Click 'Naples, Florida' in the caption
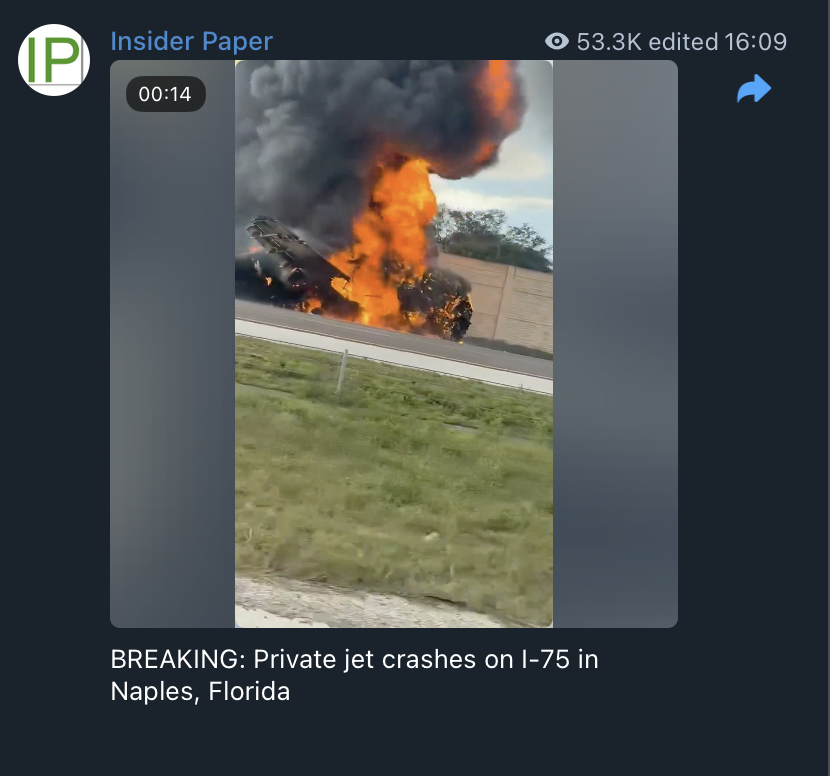 tap(200, 691)
